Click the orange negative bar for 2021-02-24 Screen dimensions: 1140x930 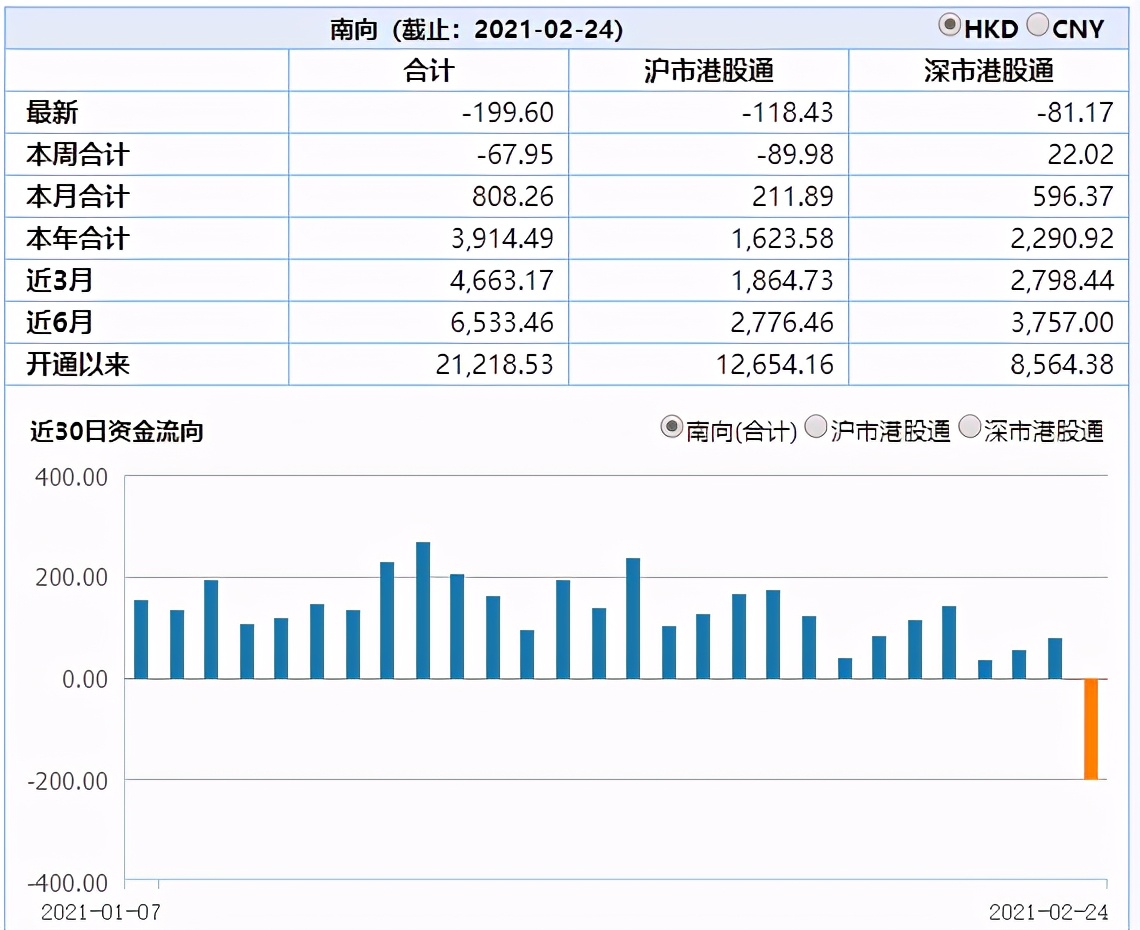(1091, 730)
